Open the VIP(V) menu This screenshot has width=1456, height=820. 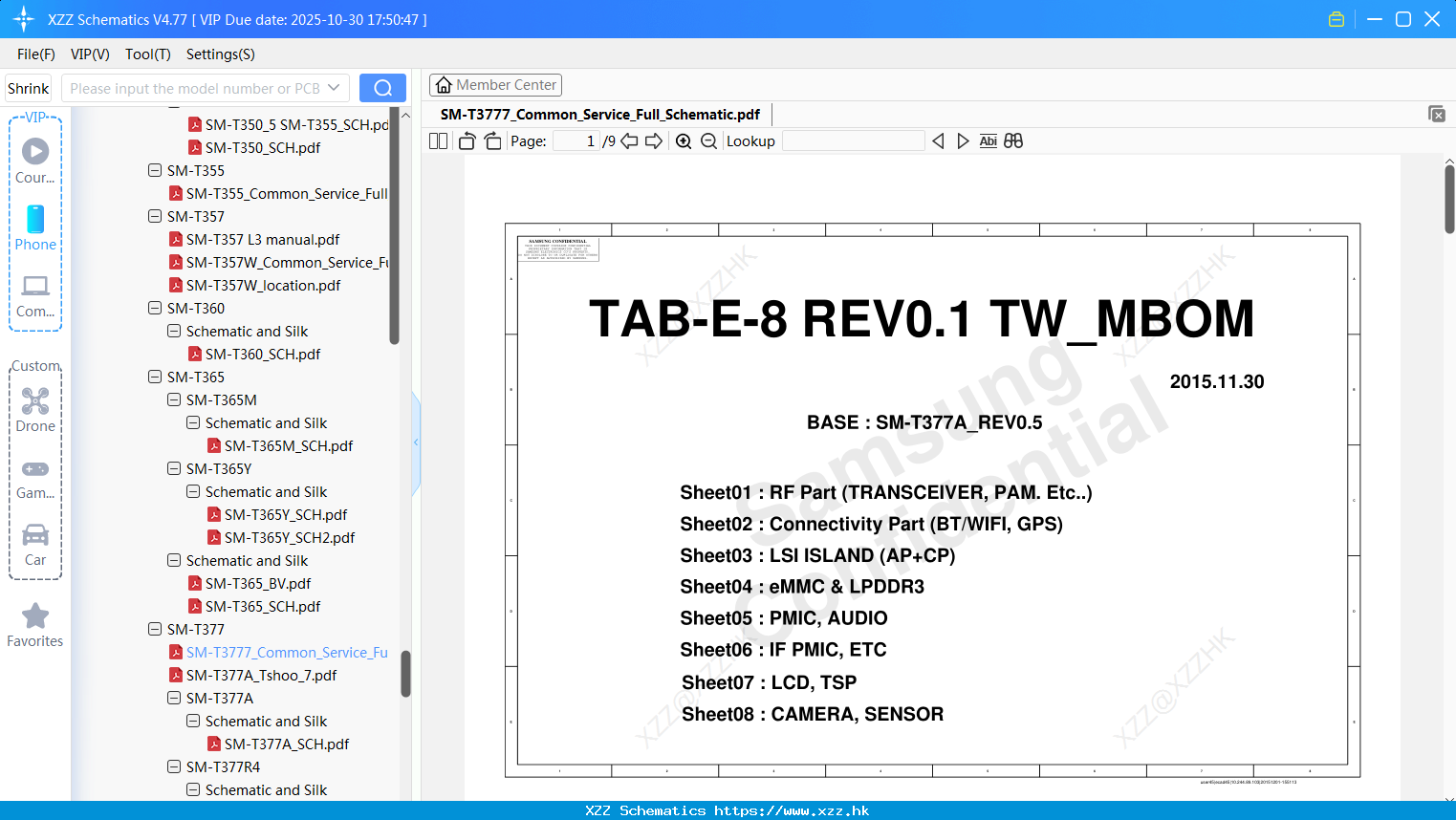90,54
